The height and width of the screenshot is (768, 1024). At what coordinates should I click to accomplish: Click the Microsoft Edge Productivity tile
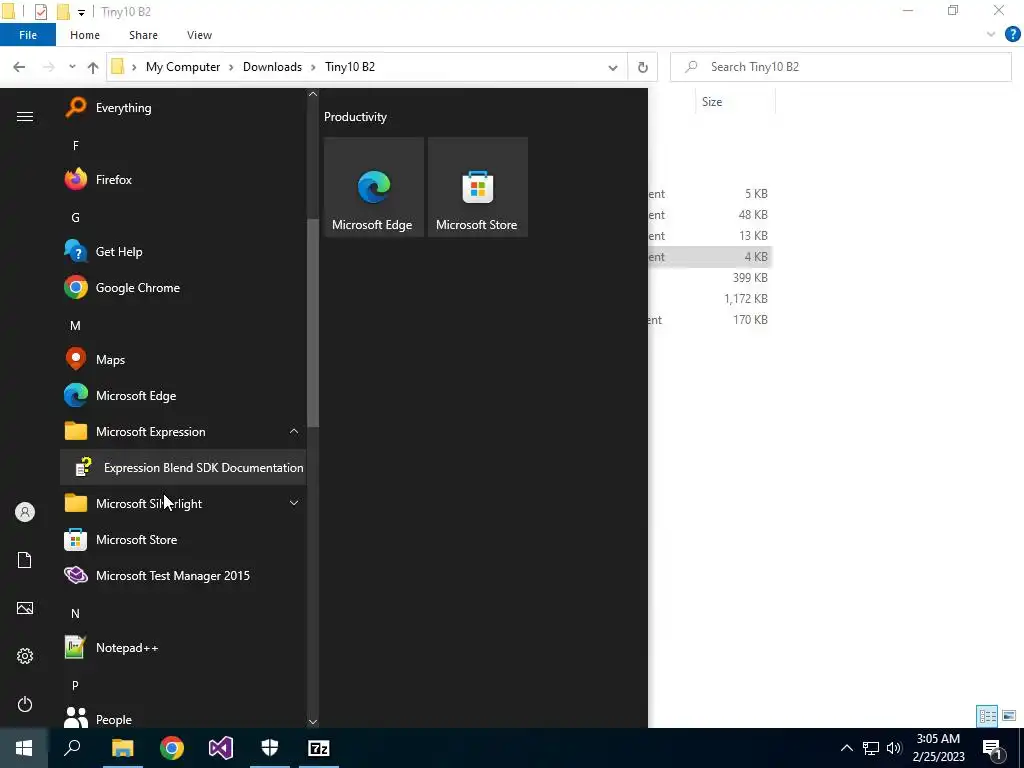(x=374, y=187)
